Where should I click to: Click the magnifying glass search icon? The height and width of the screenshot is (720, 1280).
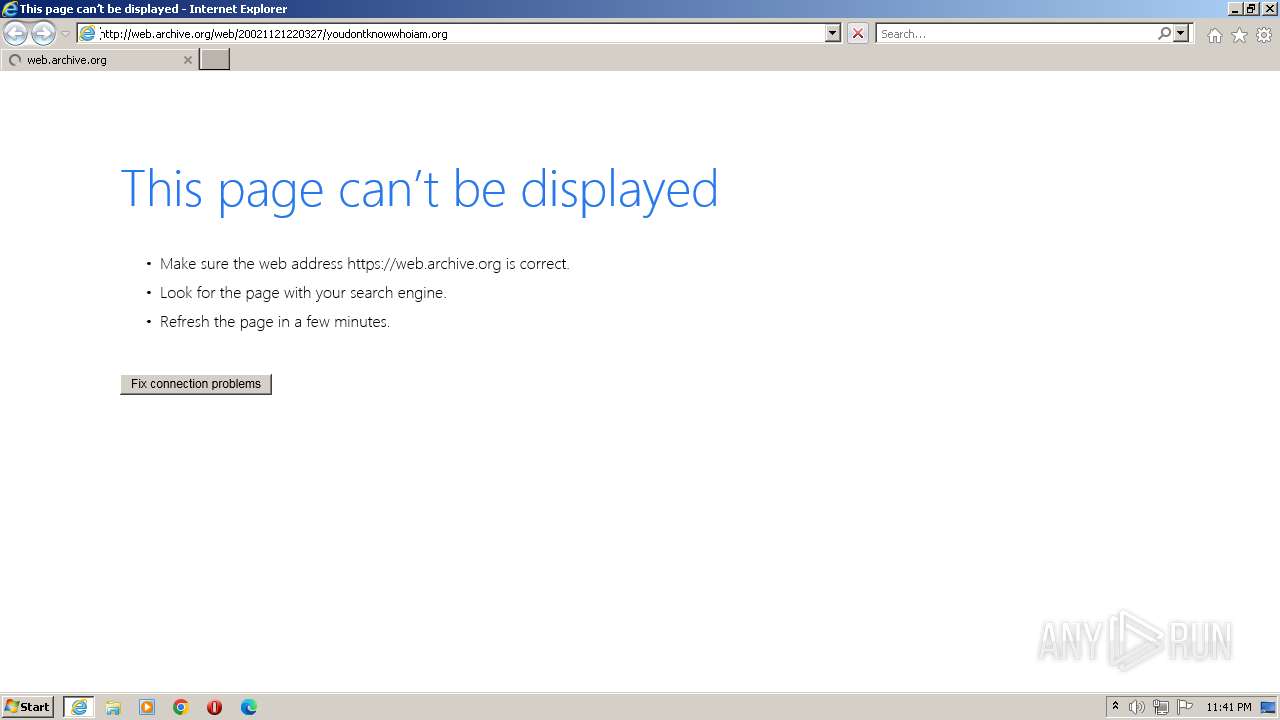(x=1164, y=34)
